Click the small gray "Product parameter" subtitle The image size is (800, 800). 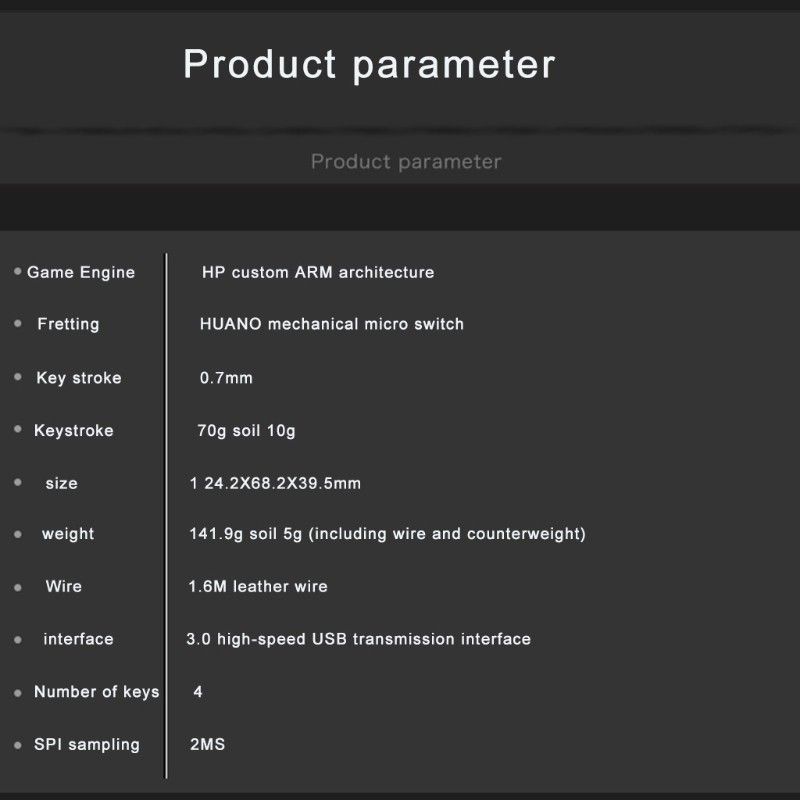pyautogui.click(x=406, y=161)
